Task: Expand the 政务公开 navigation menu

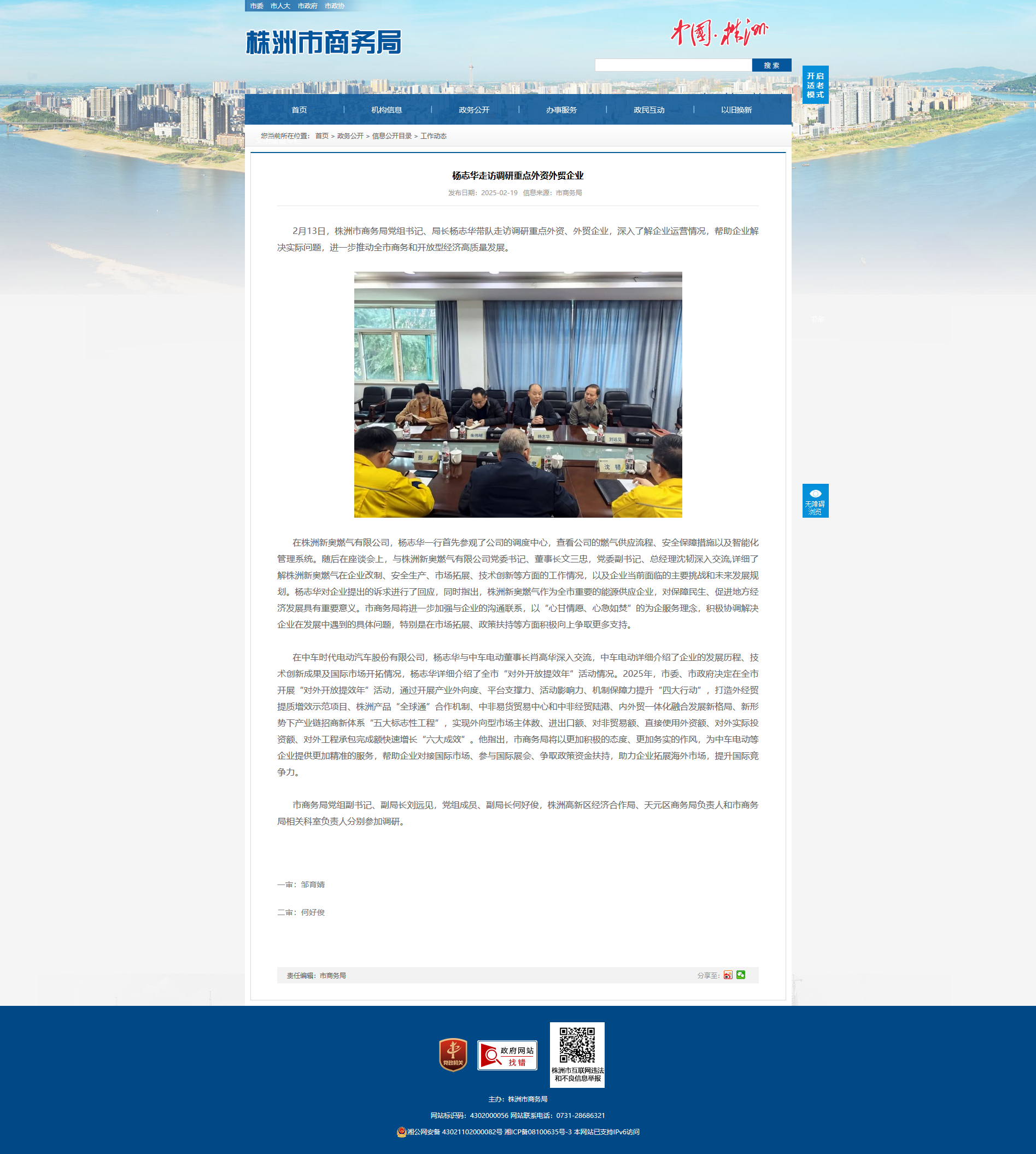Action: 473,110
